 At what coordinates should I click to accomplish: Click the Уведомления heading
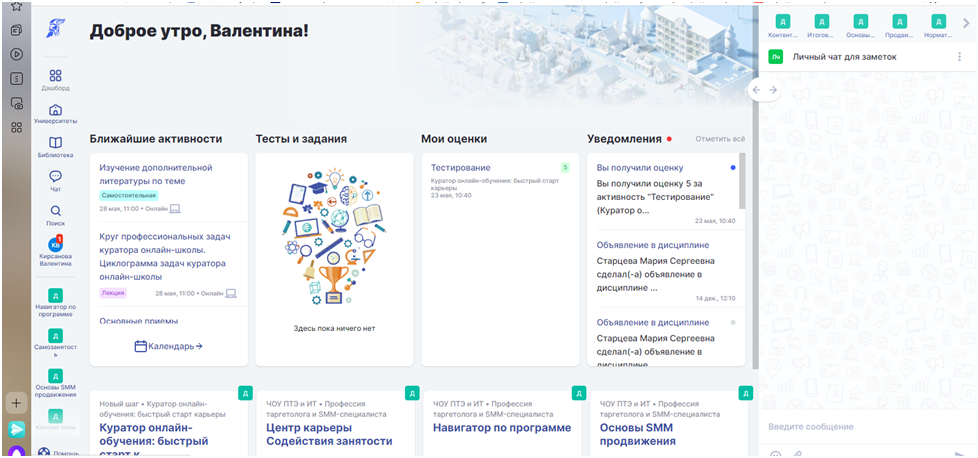click(624, 139)
